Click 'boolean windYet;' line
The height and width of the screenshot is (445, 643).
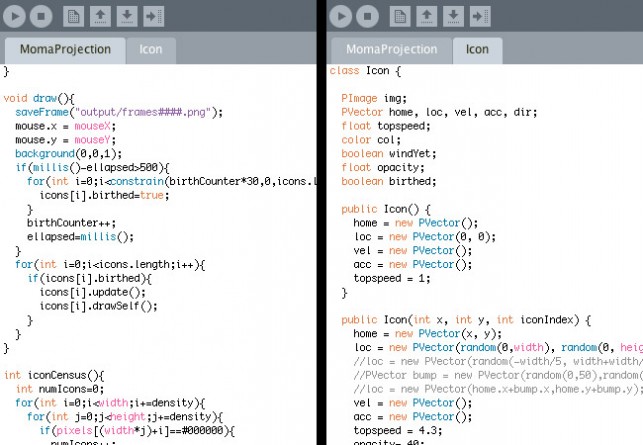click(x=389, y=154)
